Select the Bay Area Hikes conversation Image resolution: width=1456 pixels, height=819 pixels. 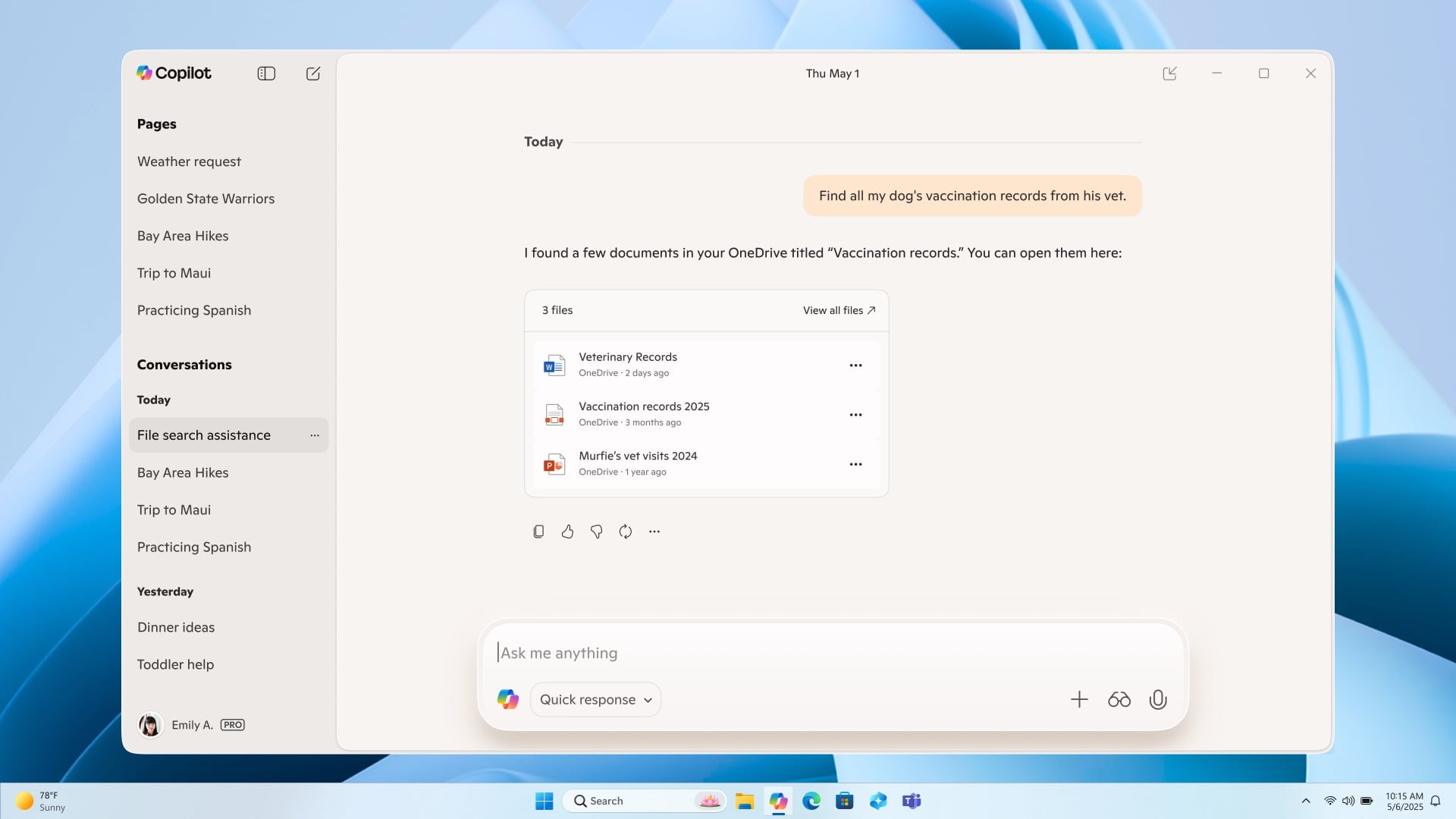[x=183, y=472]
